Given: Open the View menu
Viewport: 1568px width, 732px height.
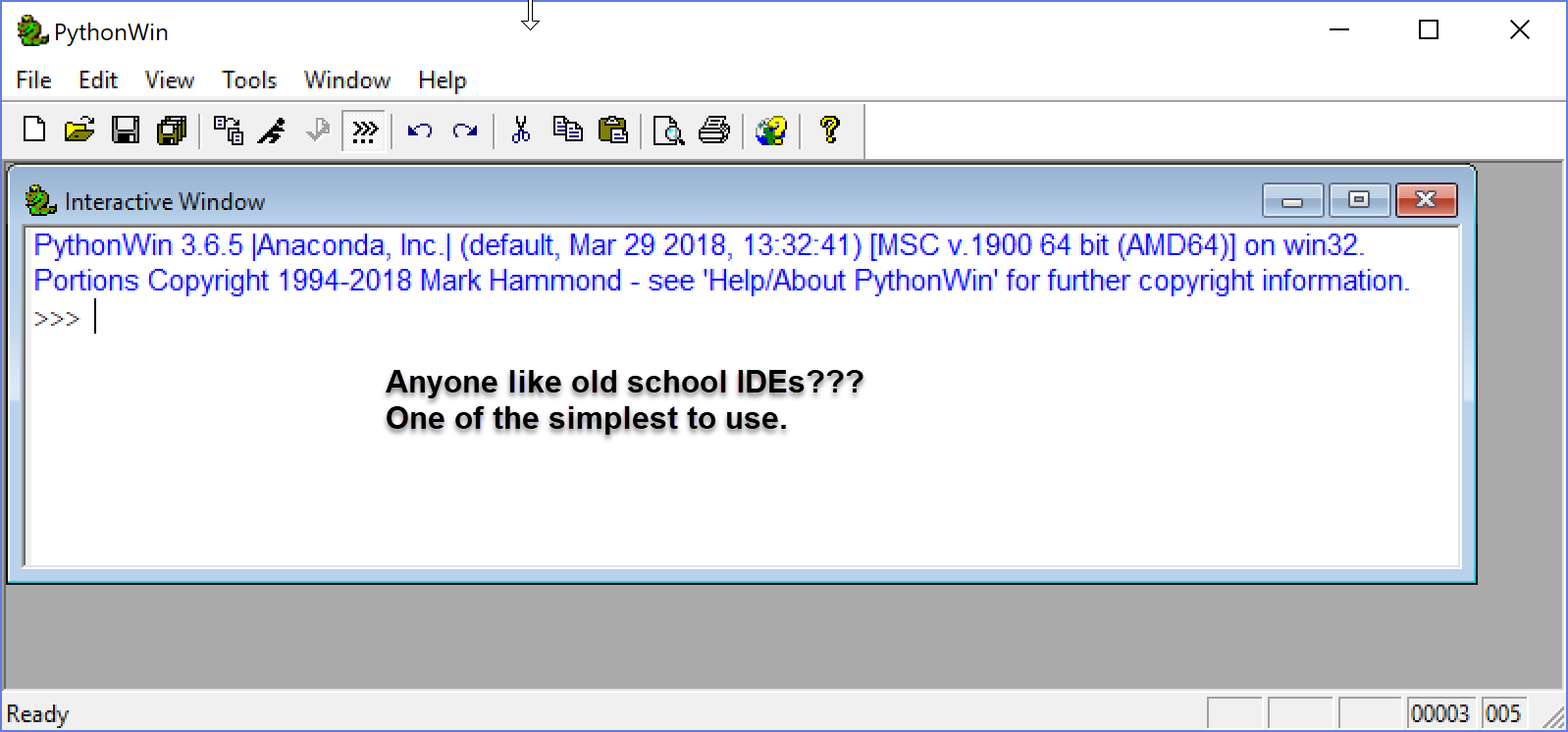Looking at the screenshot, I should coord(170,80).
